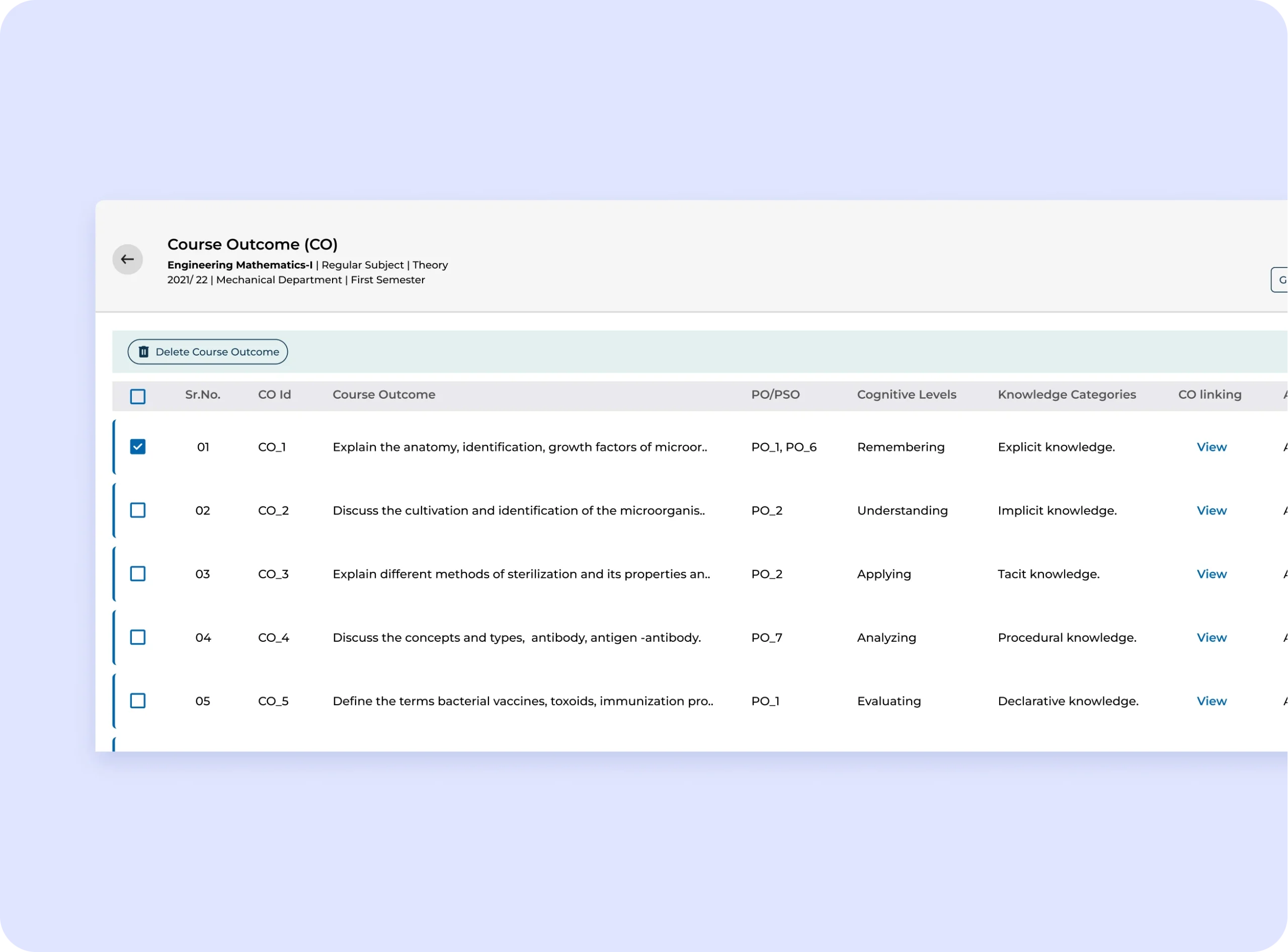Open View link for CO_1 linking
The height and width of the screenshot is (952, 1288).
tap(1212, 447)
